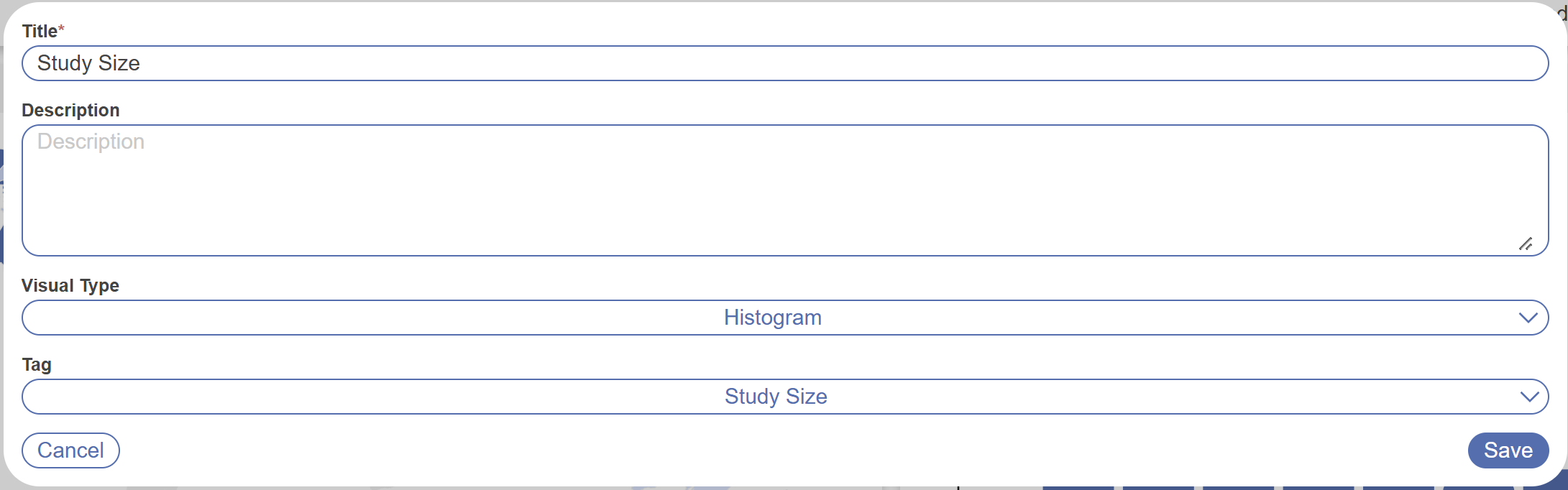Click inside the Description text area
The width and height of the screenshot is (1568, 490).
click(x=785, y=190)
